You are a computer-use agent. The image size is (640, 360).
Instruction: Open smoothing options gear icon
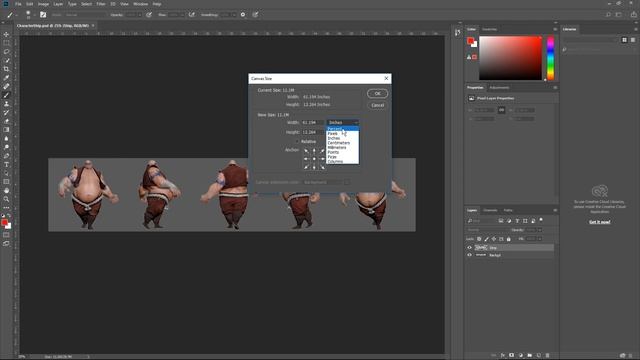tap(243, 15)
